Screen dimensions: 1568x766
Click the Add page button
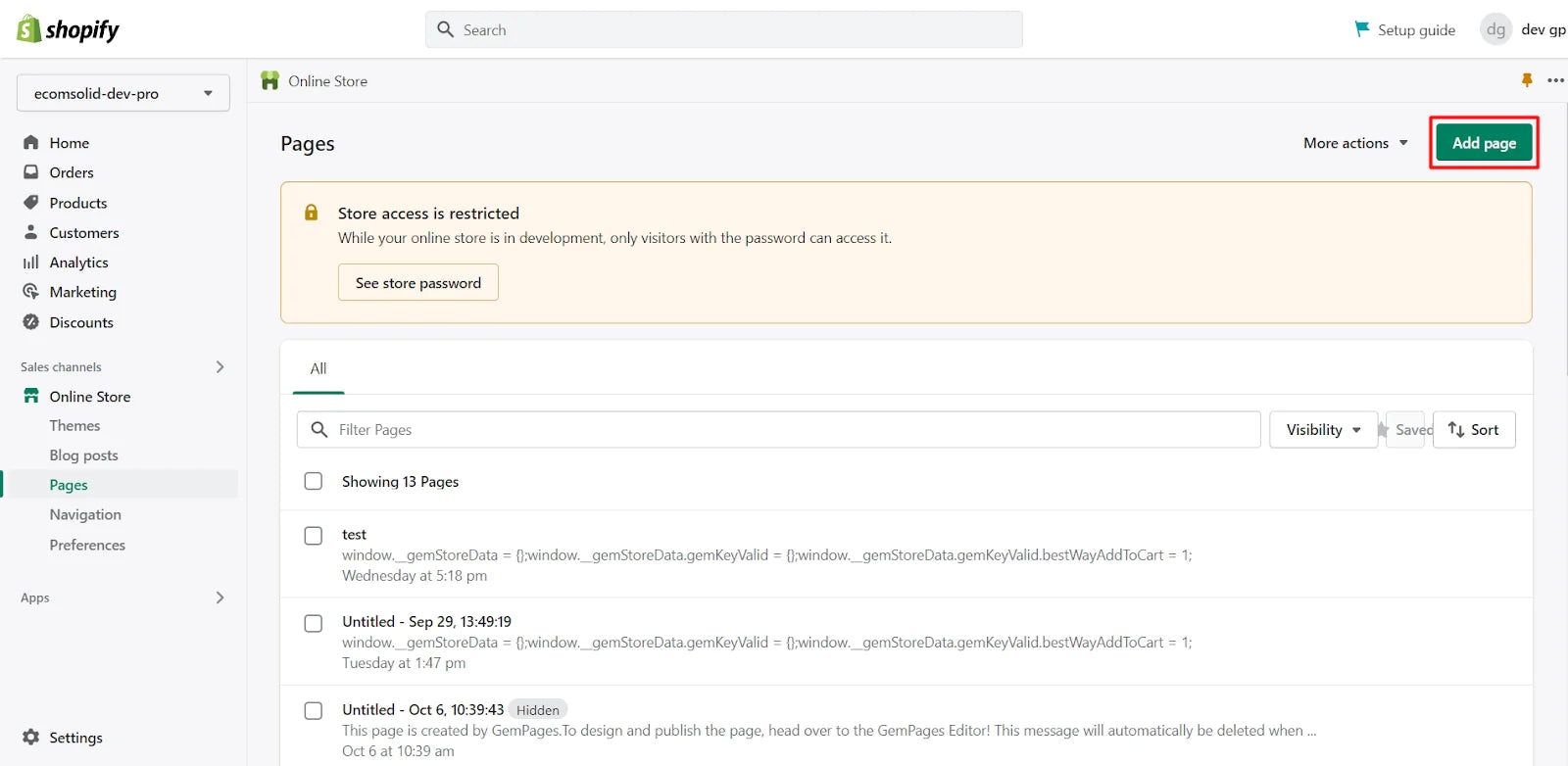1484,143
